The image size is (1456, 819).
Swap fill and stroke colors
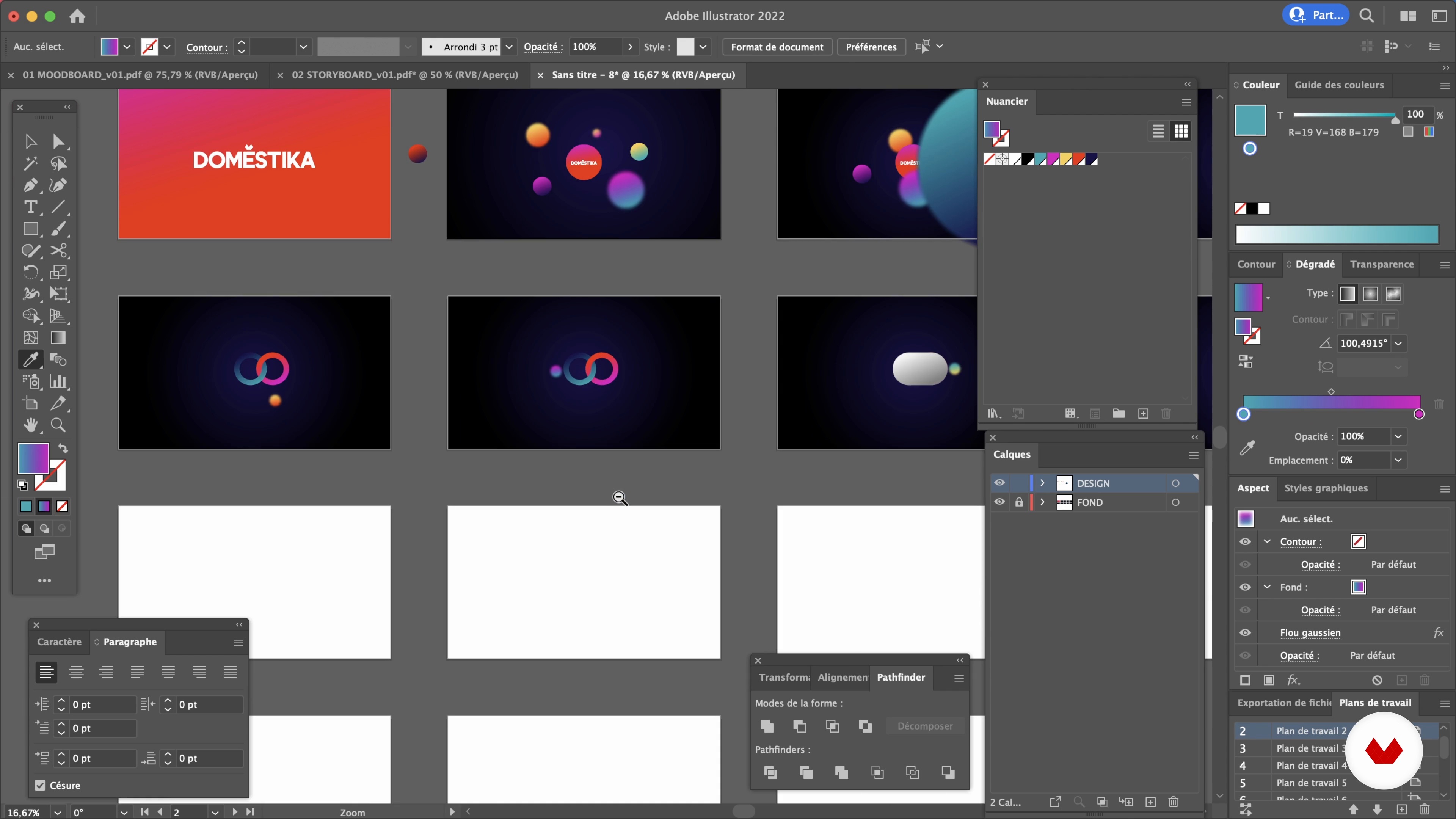(63, 449)
